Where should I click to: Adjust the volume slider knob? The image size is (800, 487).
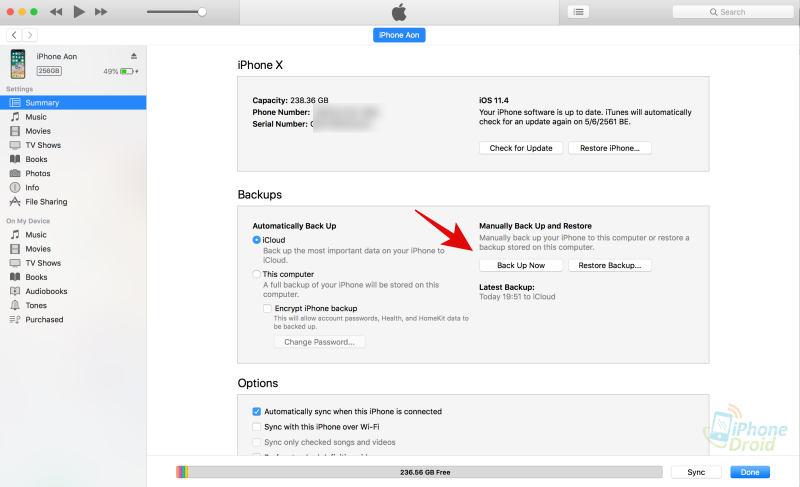coord(202,12)
